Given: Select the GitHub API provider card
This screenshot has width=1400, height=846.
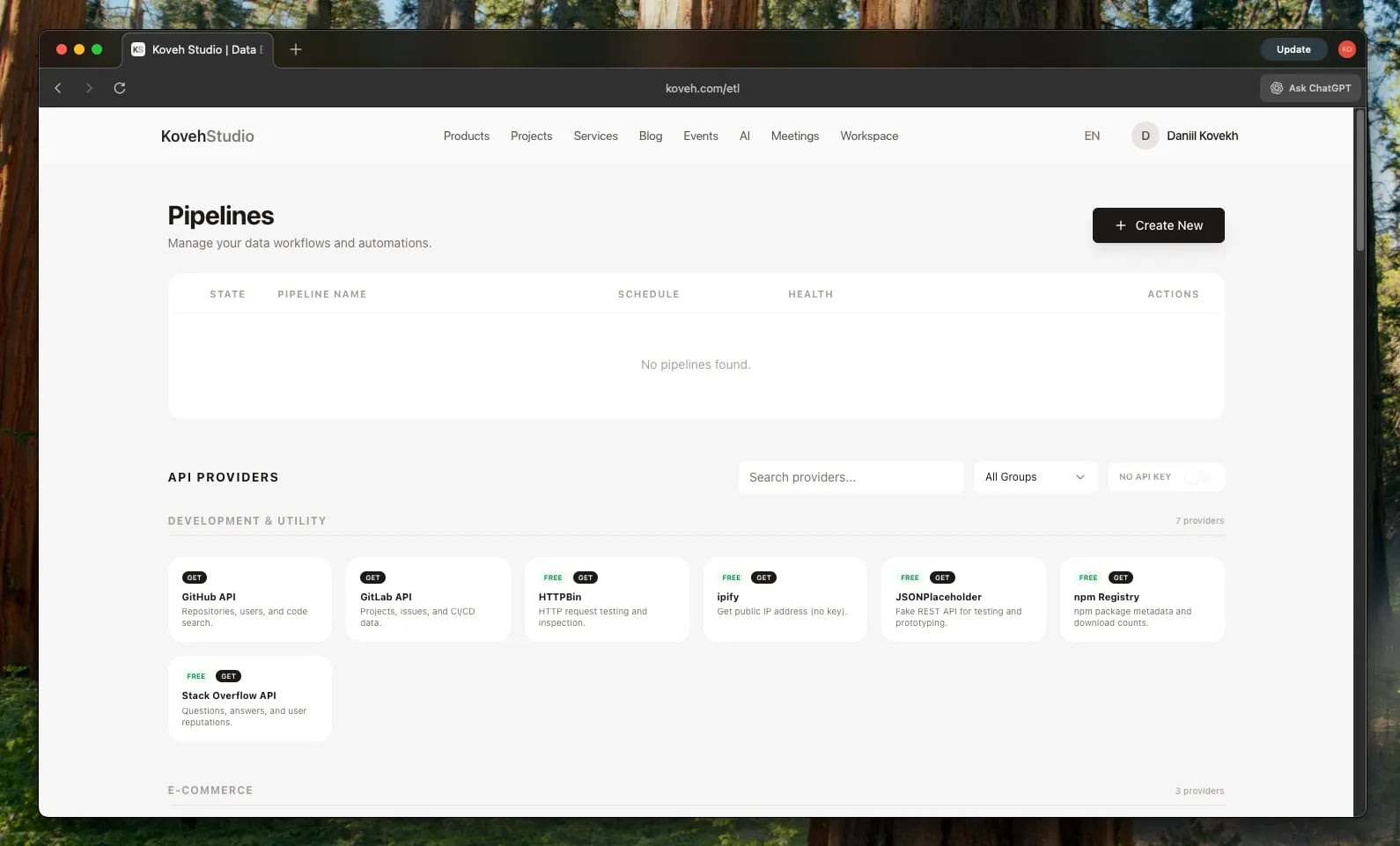Looking at the screenshot, I should [249, 600].
